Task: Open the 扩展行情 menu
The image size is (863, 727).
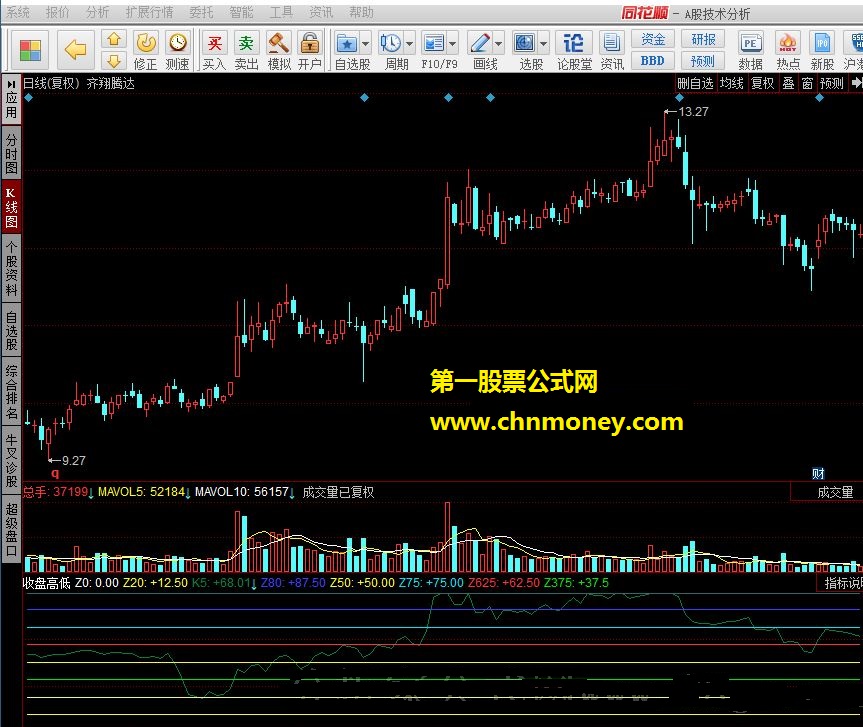Action: (x=149, y=12)
